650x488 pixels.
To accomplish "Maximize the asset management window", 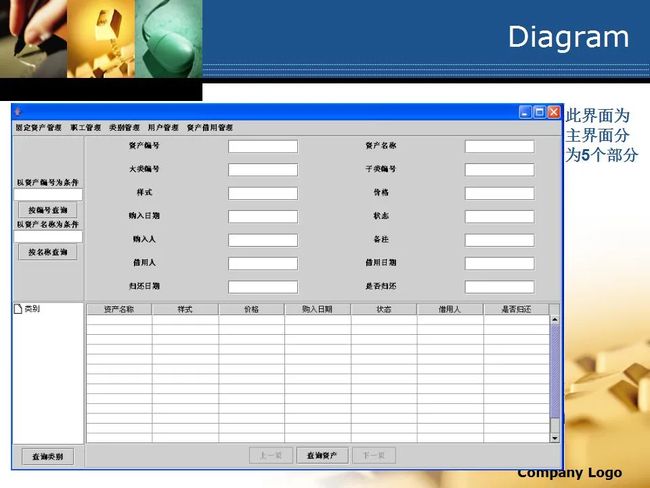I will (539, 112).
